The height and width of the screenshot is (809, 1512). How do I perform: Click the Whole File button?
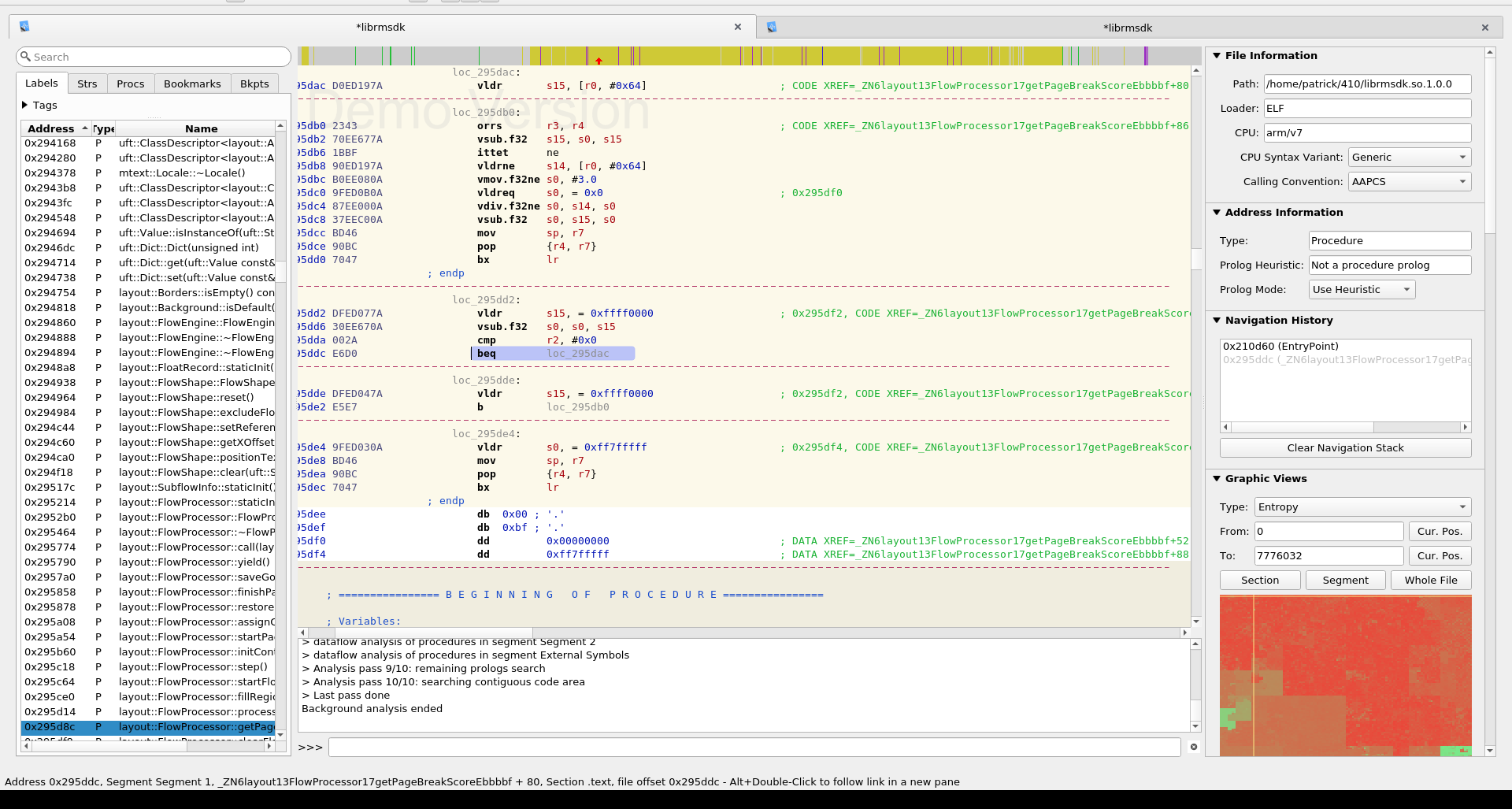(x=1430, y=581)
